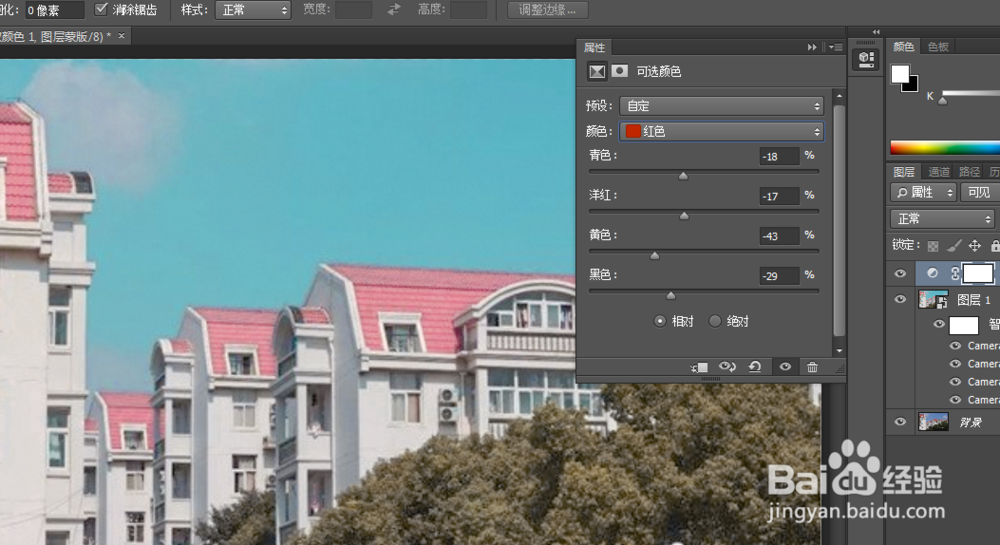Adjust the 洋红 slider handle
This screenshot has width=1000, height=545.
point(684,216)
